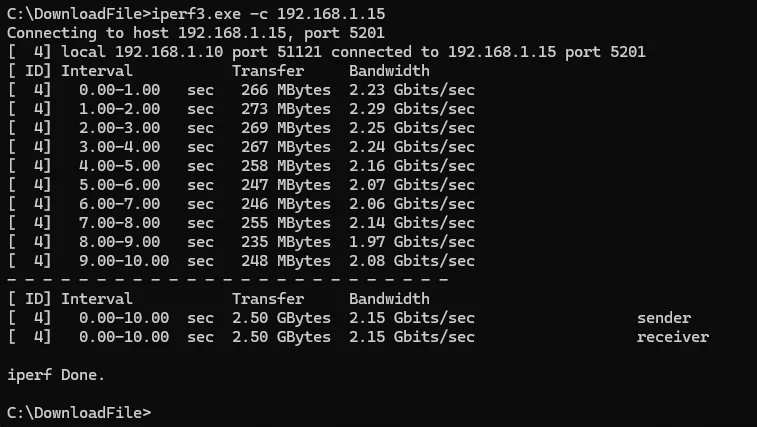Screen dimensions: 757x427
Task: Click the 1.97 Gbits/sec bandwidth value
Action: pos(412,242)
